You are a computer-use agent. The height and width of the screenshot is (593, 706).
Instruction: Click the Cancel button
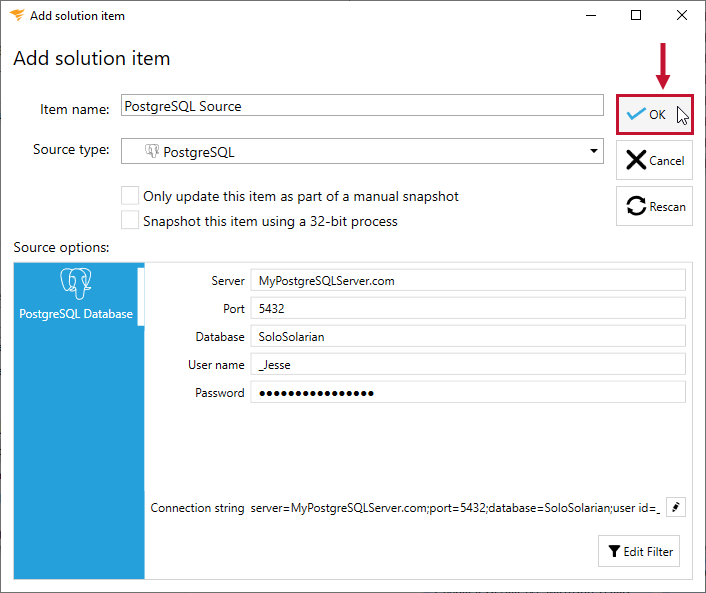[x=654, y=160]
